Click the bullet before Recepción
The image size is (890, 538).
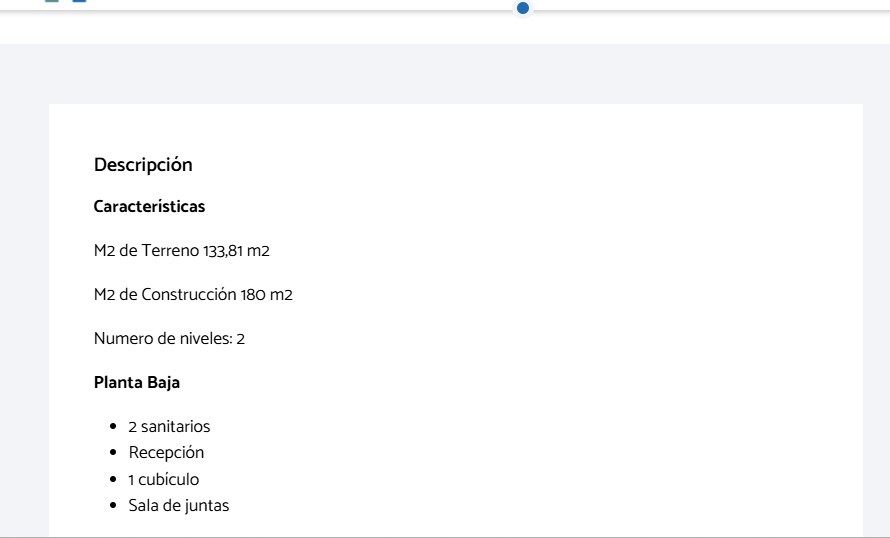tap(115, 453)
